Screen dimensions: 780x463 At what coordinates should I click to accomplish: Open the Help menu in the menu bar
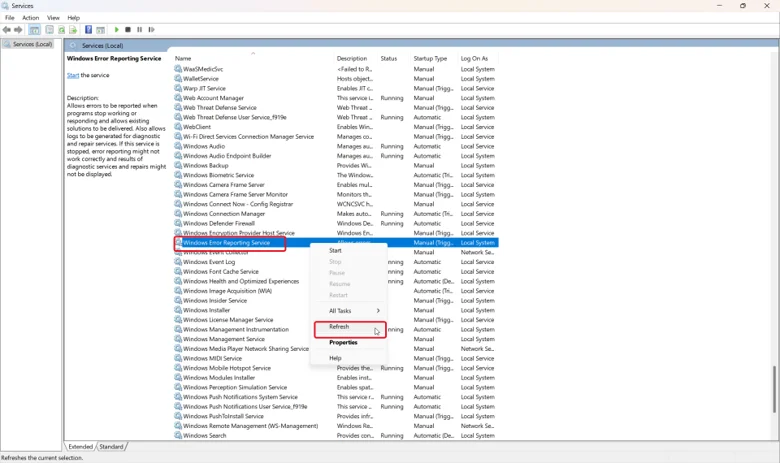[x=74, y=17]
